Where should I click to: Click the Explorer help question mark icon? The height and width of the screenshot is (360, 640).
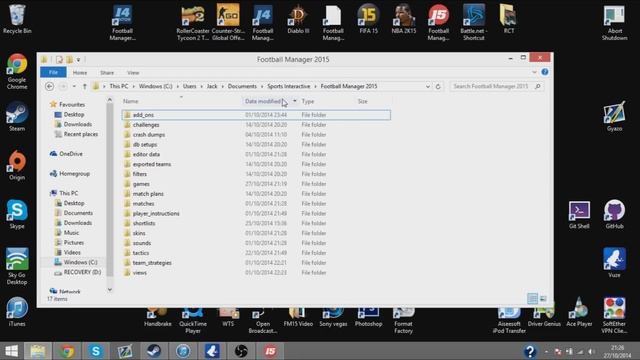pos(545,72)
